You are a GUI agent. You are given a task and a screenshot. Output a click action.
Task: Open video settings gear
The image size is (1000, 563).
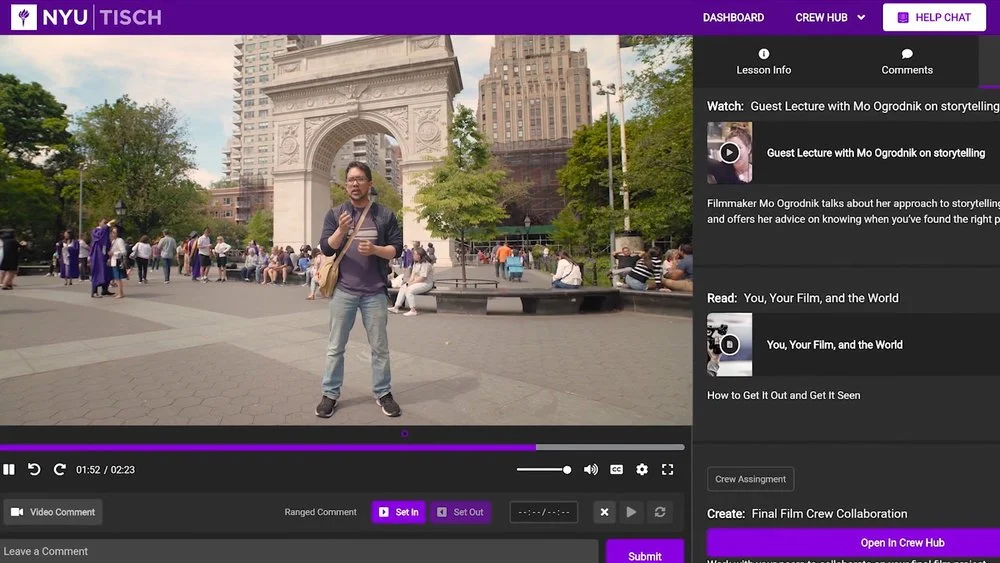[642, 470]
